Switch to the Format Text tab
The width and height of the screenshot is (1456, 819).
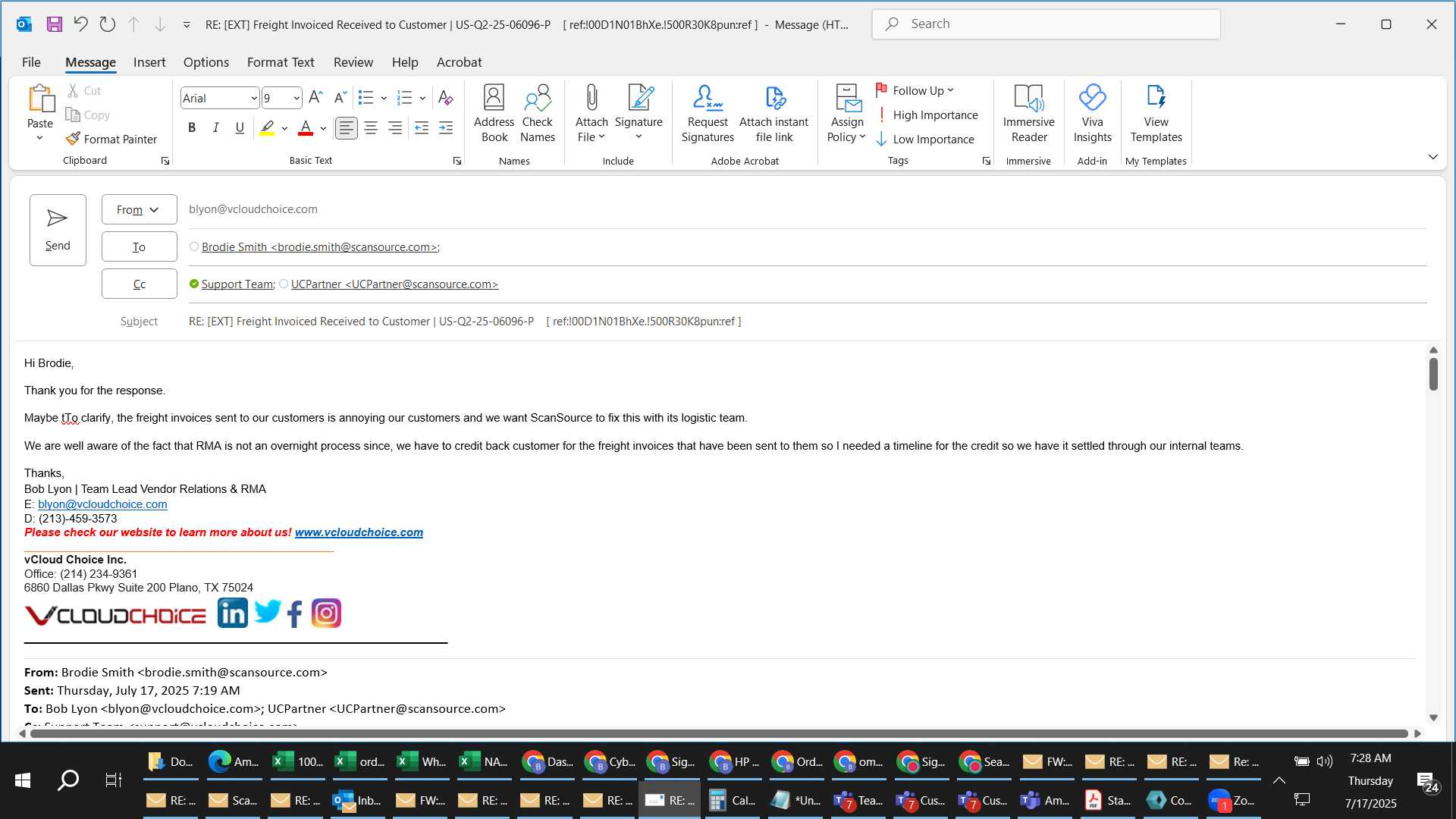281,62
